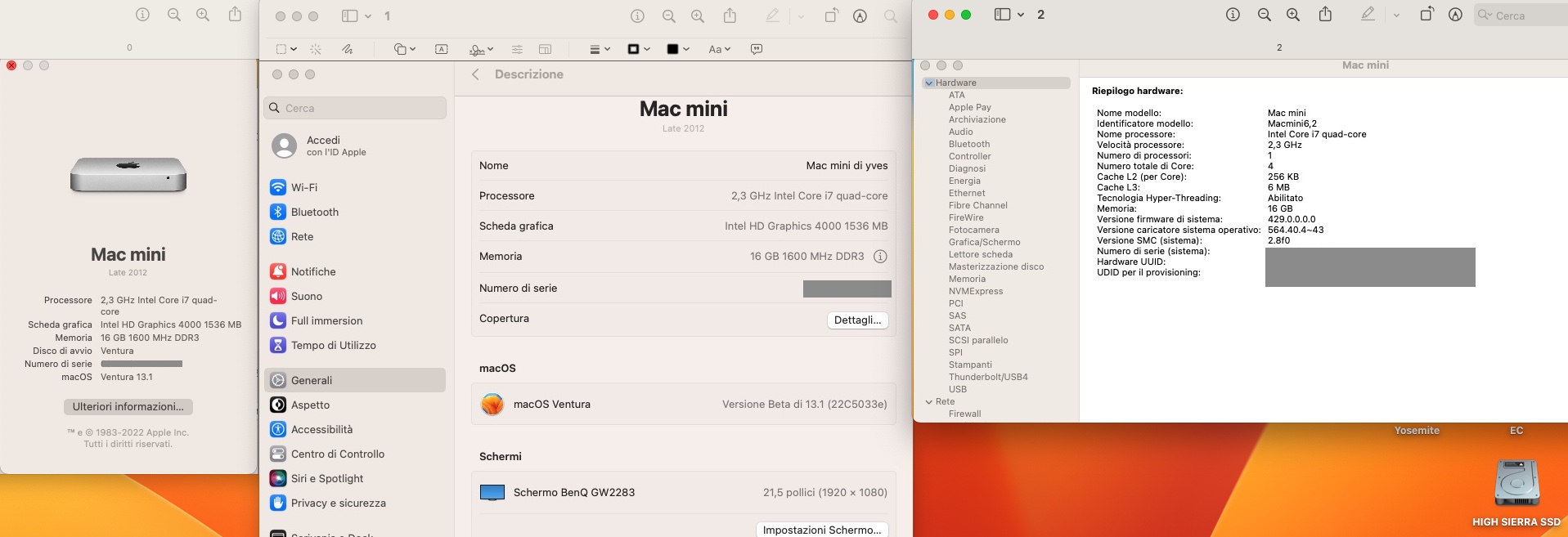The image size is (1568, 537).
Task: Open the Shapes dropdown menu
Action: click(404, 49)
